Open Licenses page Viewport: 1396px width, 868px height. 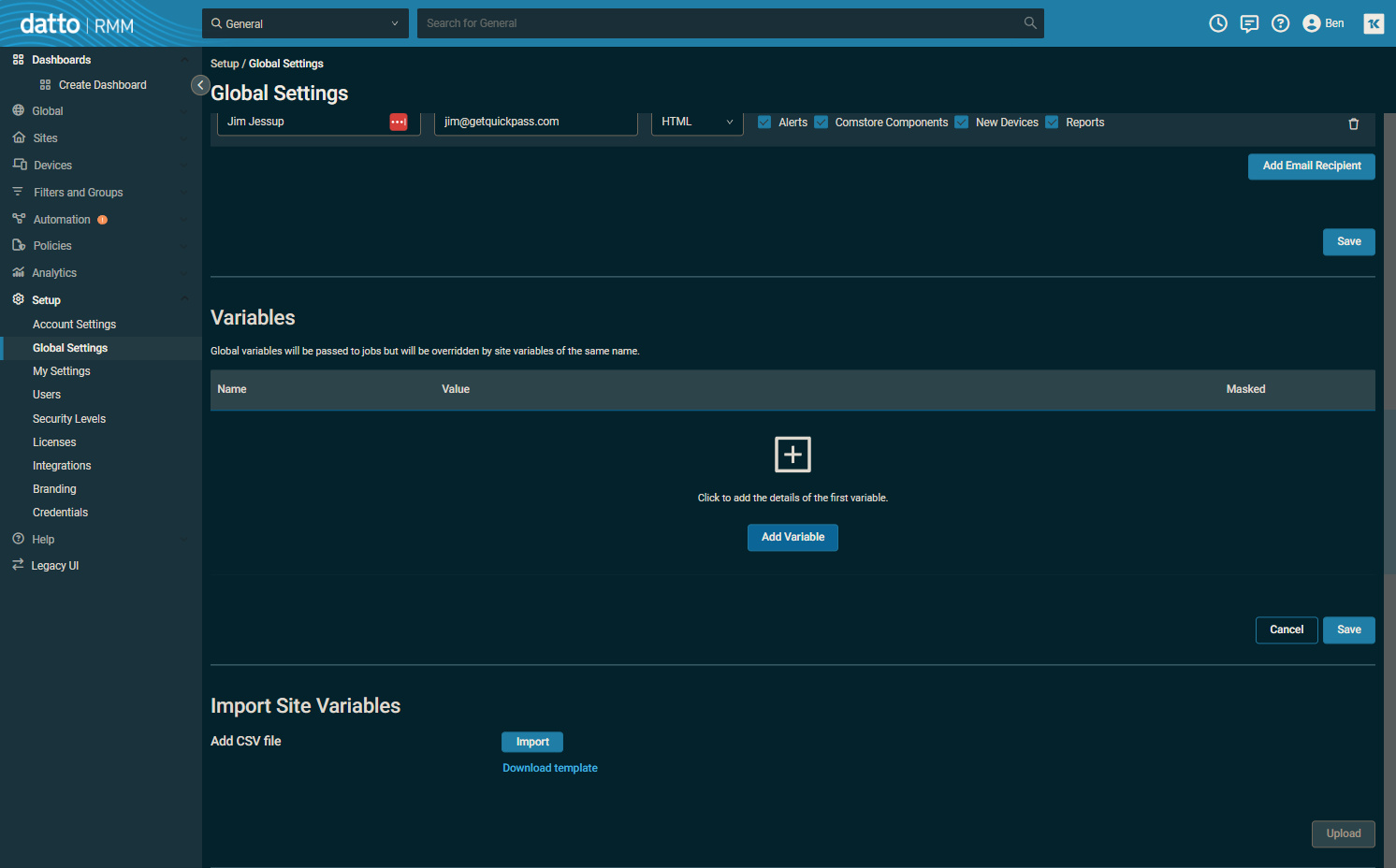tap(54, 442)
